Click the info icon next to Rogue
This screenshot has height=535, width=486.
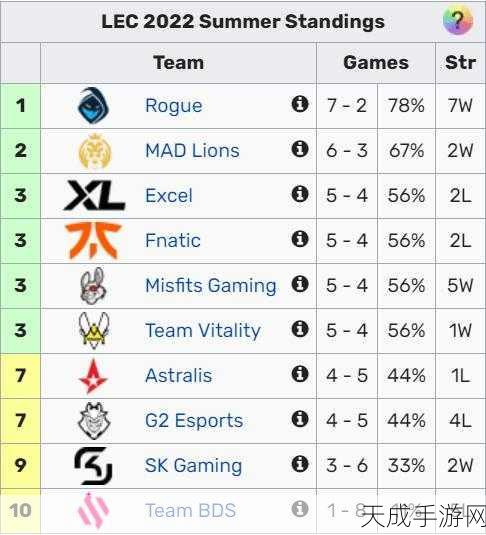300,104
